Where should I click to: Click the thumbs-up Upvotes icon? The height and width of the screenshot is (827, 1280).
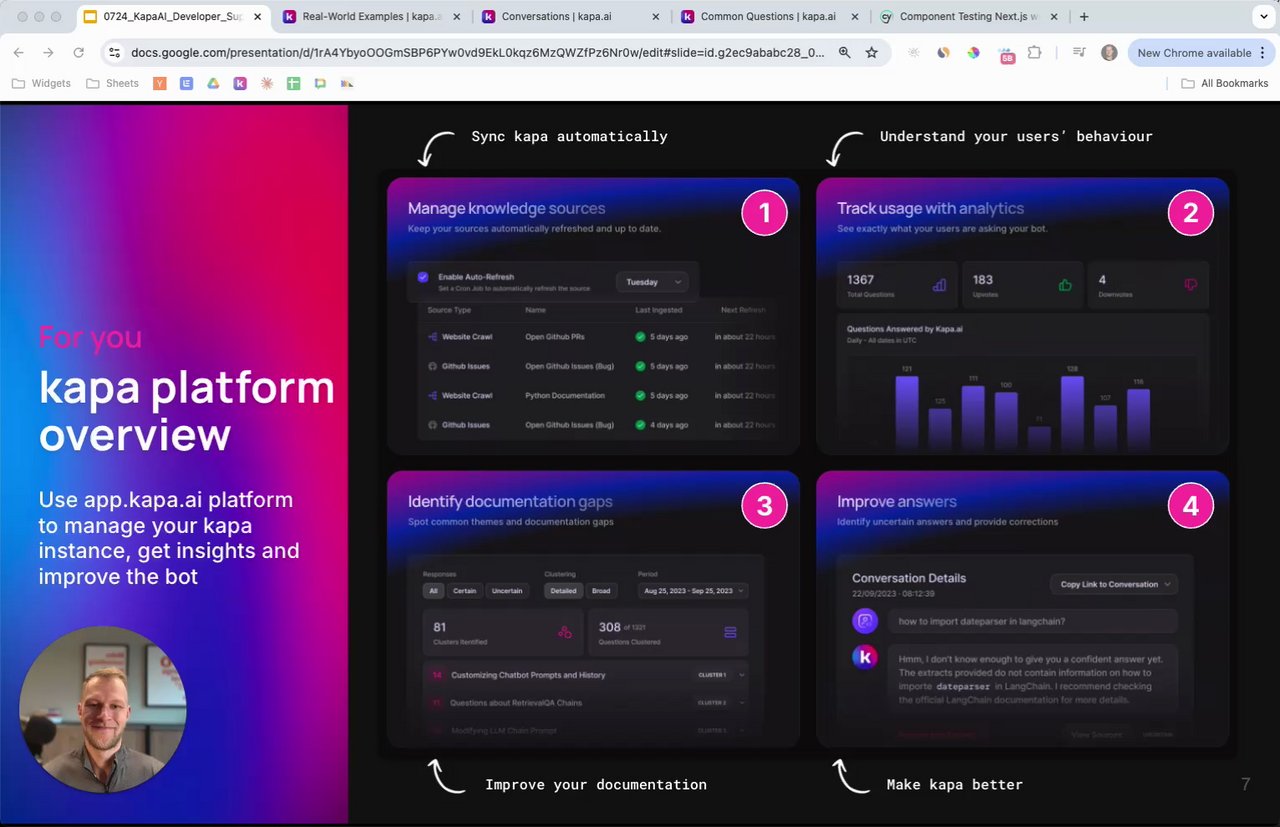click(1065, 285)
